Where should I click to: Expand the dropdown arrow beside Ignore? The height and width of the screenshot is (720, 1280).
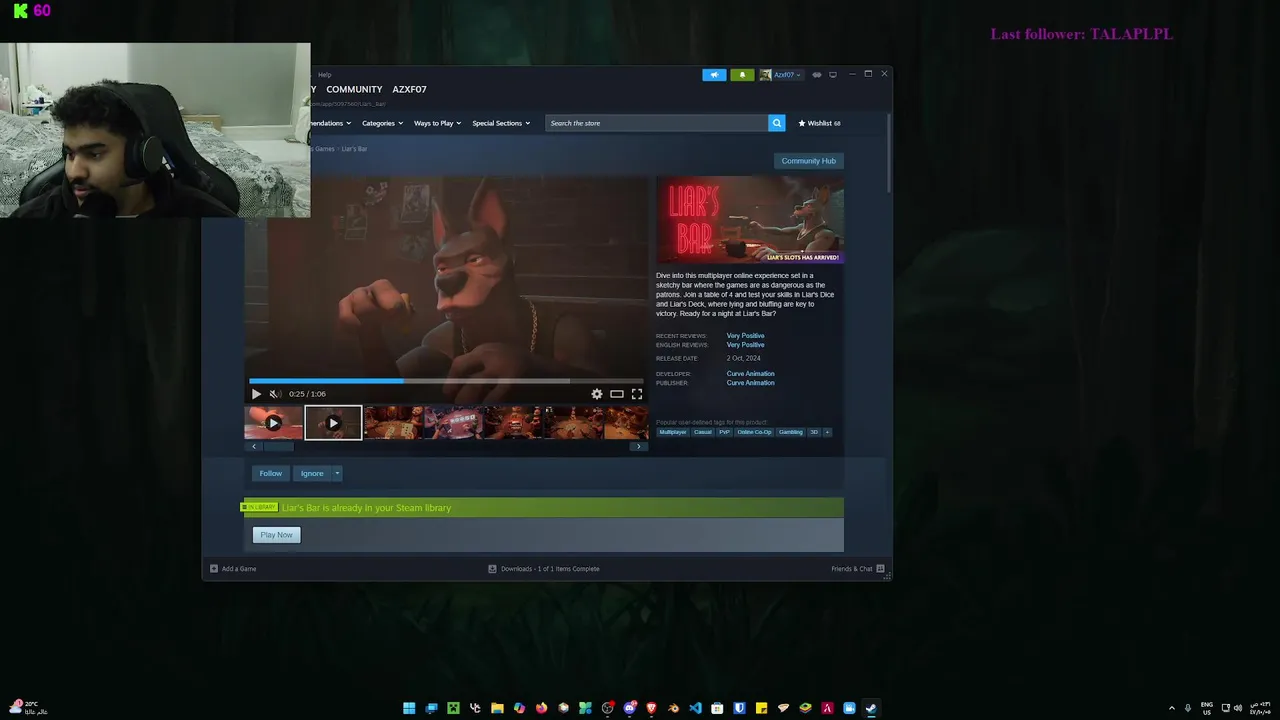[x=337, y=473]
